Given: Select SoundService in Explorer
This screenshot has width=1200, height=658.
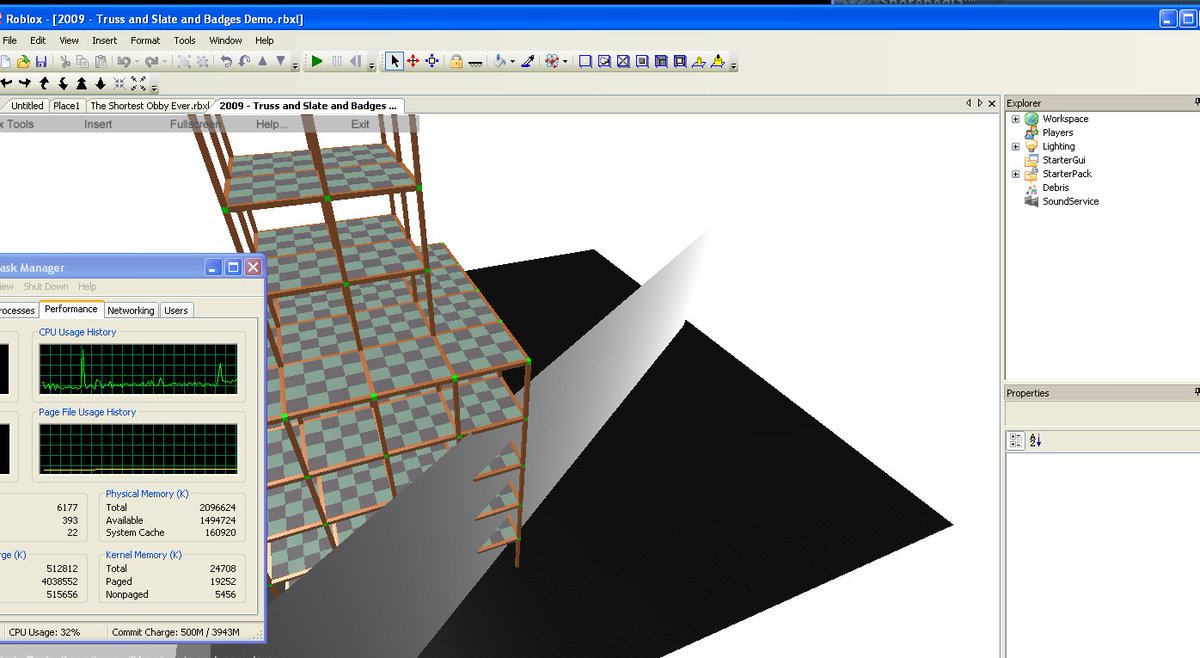Looking at the screenshot, I should click(1070, 201).
